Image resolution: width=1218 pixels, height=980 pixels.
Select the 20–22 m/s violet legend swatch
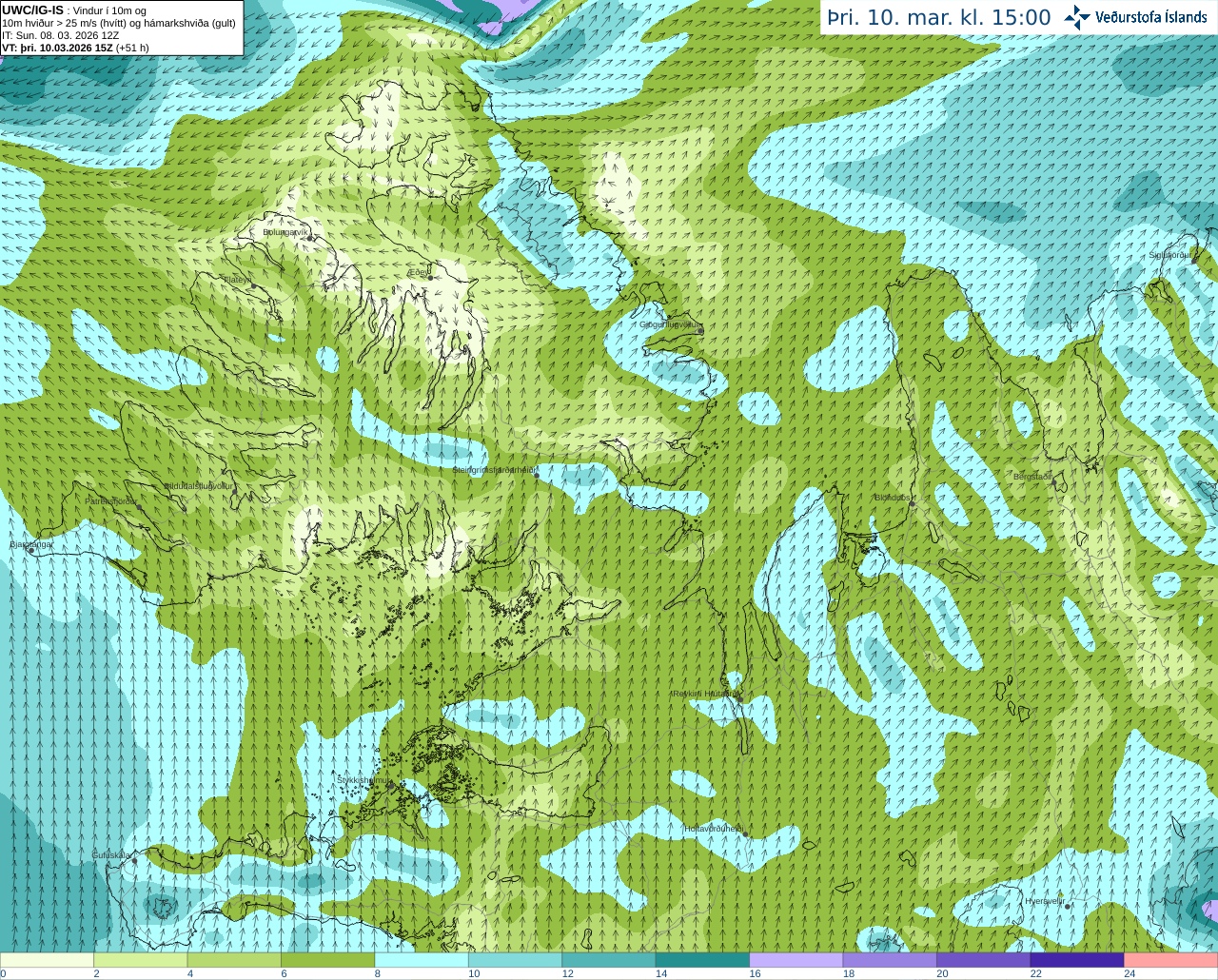984,960
